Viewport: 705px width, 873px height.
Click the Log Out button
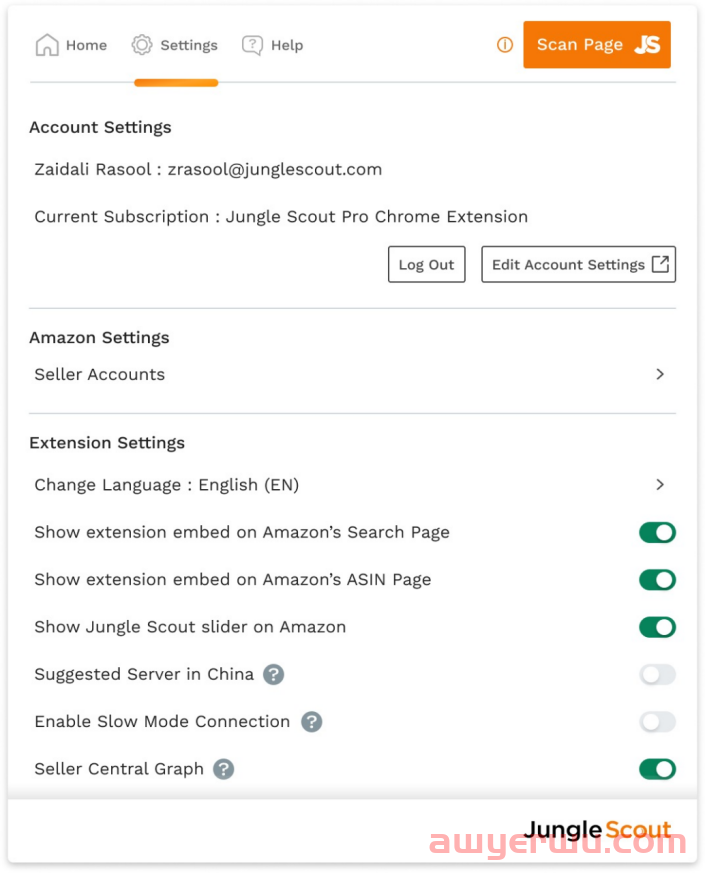tap(427, 264)
